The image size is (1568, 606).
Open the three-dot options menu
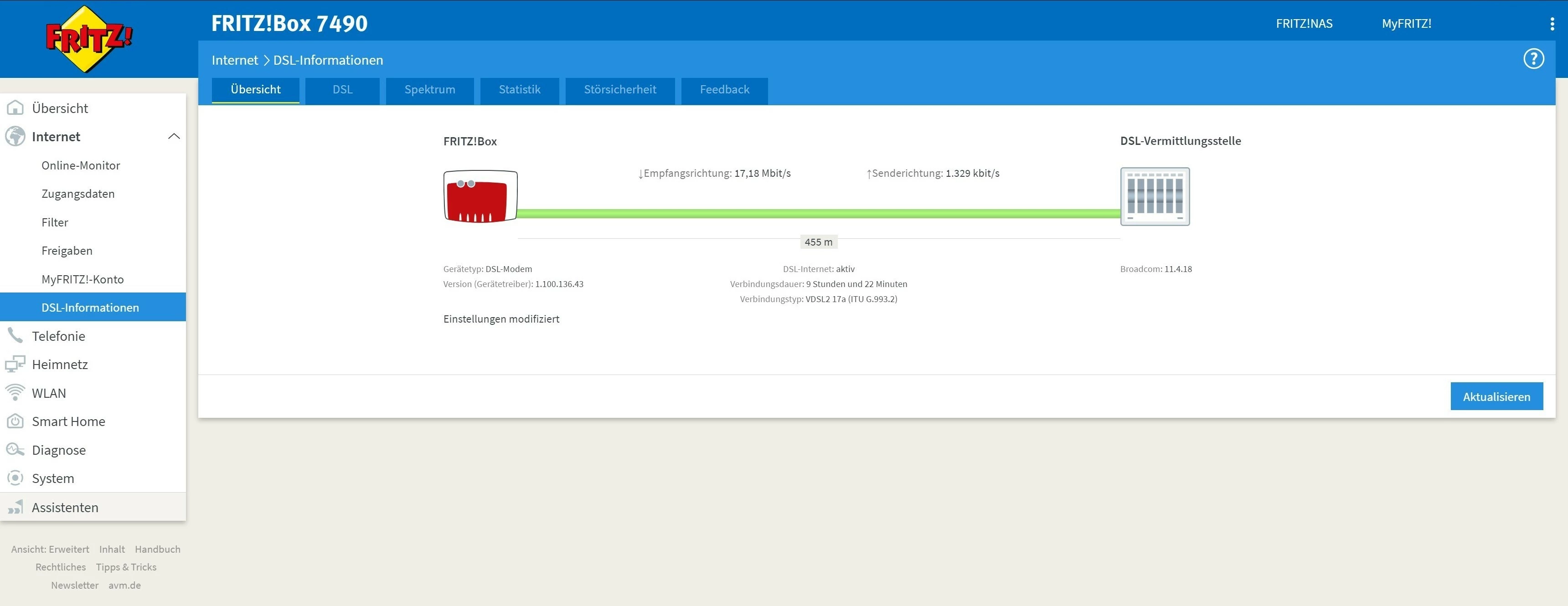(x=1552, y=24)
